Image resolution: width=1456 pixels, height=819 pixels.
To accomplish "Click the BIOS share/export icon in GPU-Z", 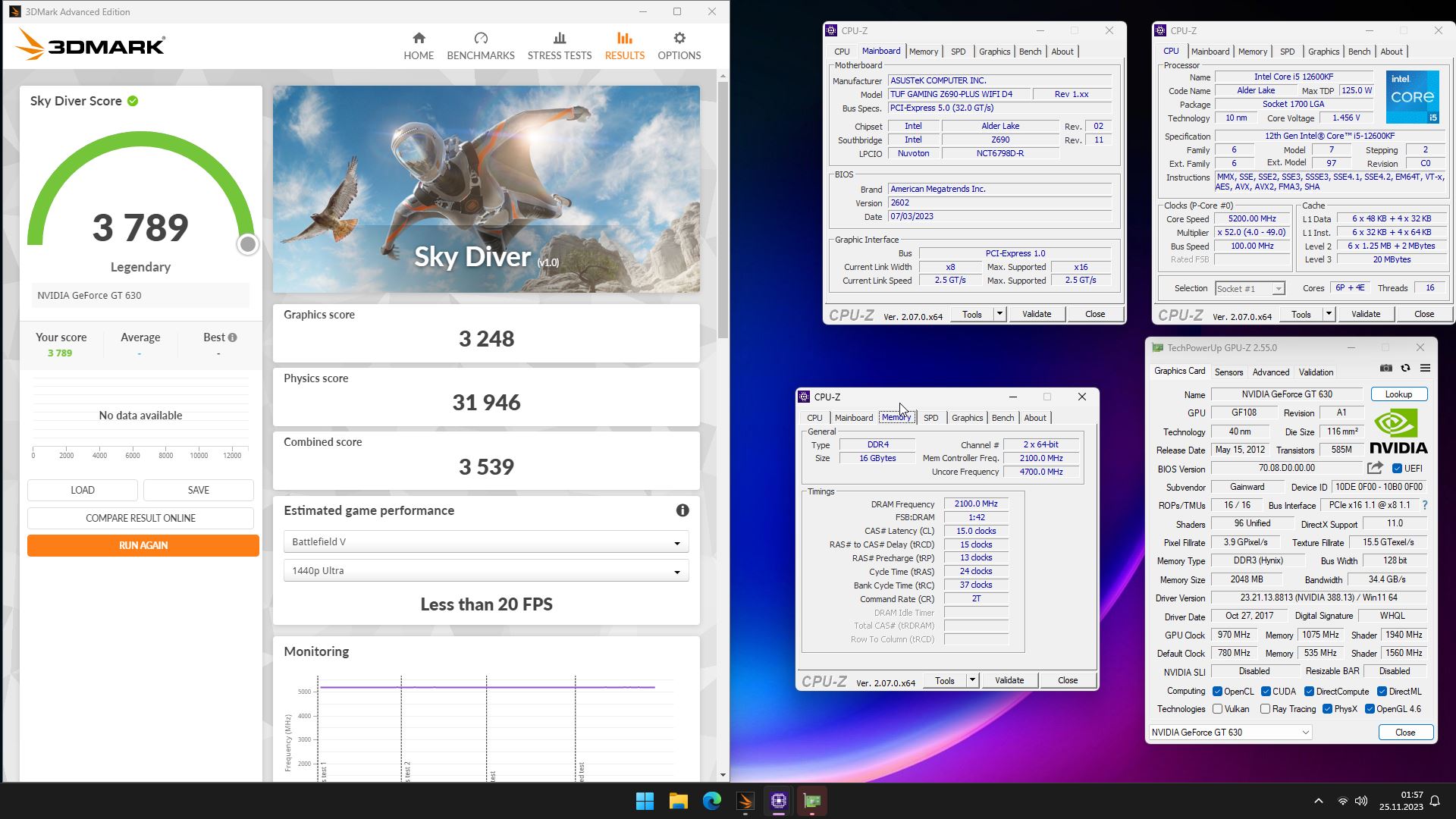I will 1375,468.
